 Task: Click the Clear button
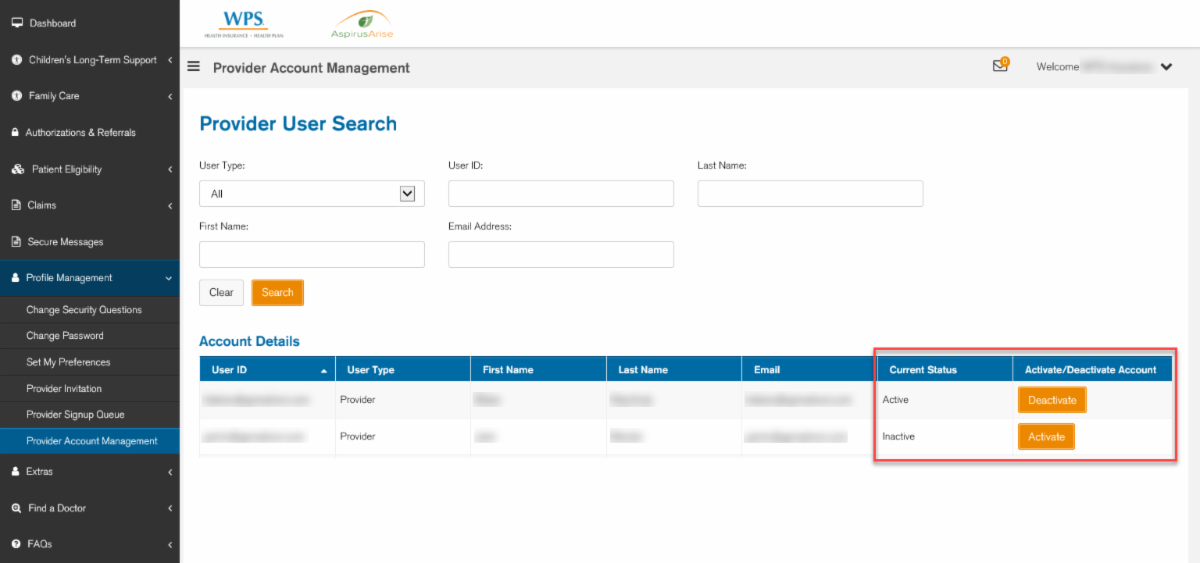click(221, 293)
